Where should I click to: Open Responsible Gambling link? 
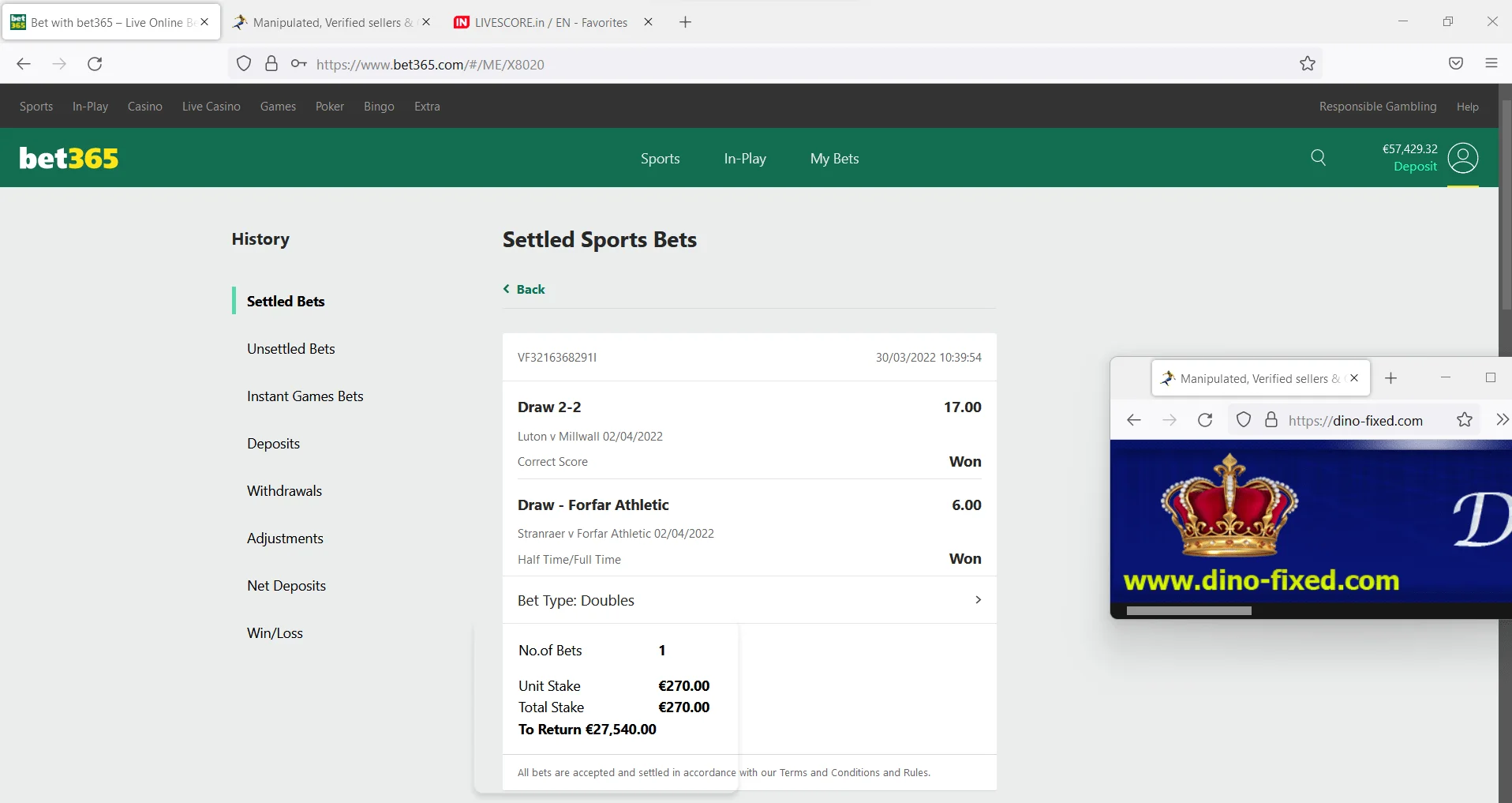tap(1378, 107)
